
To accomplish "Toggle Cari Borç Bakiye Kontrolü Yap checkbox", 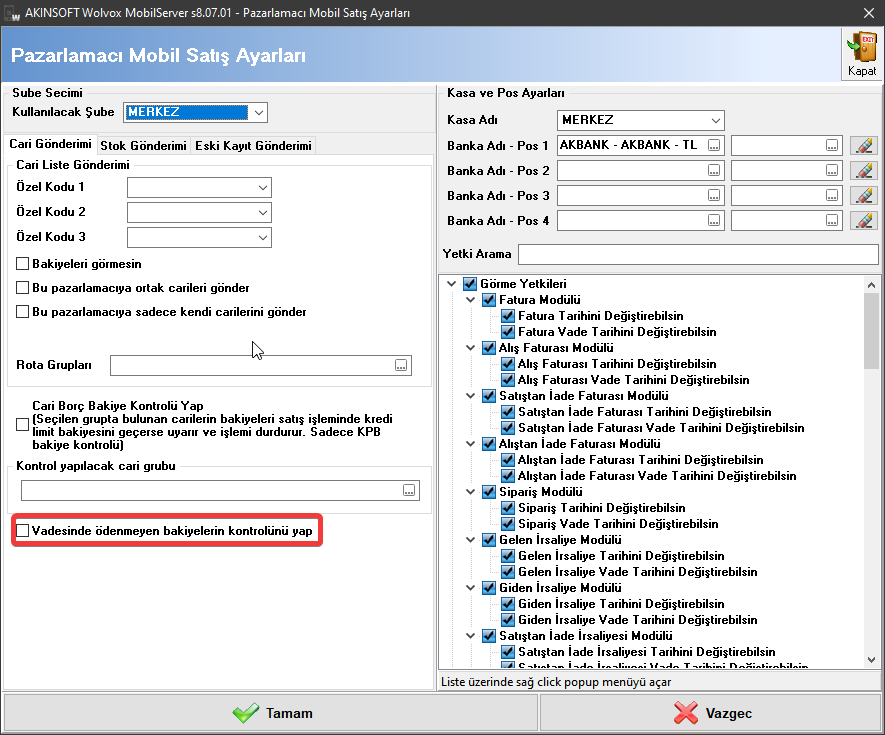I will pos(23,425).
